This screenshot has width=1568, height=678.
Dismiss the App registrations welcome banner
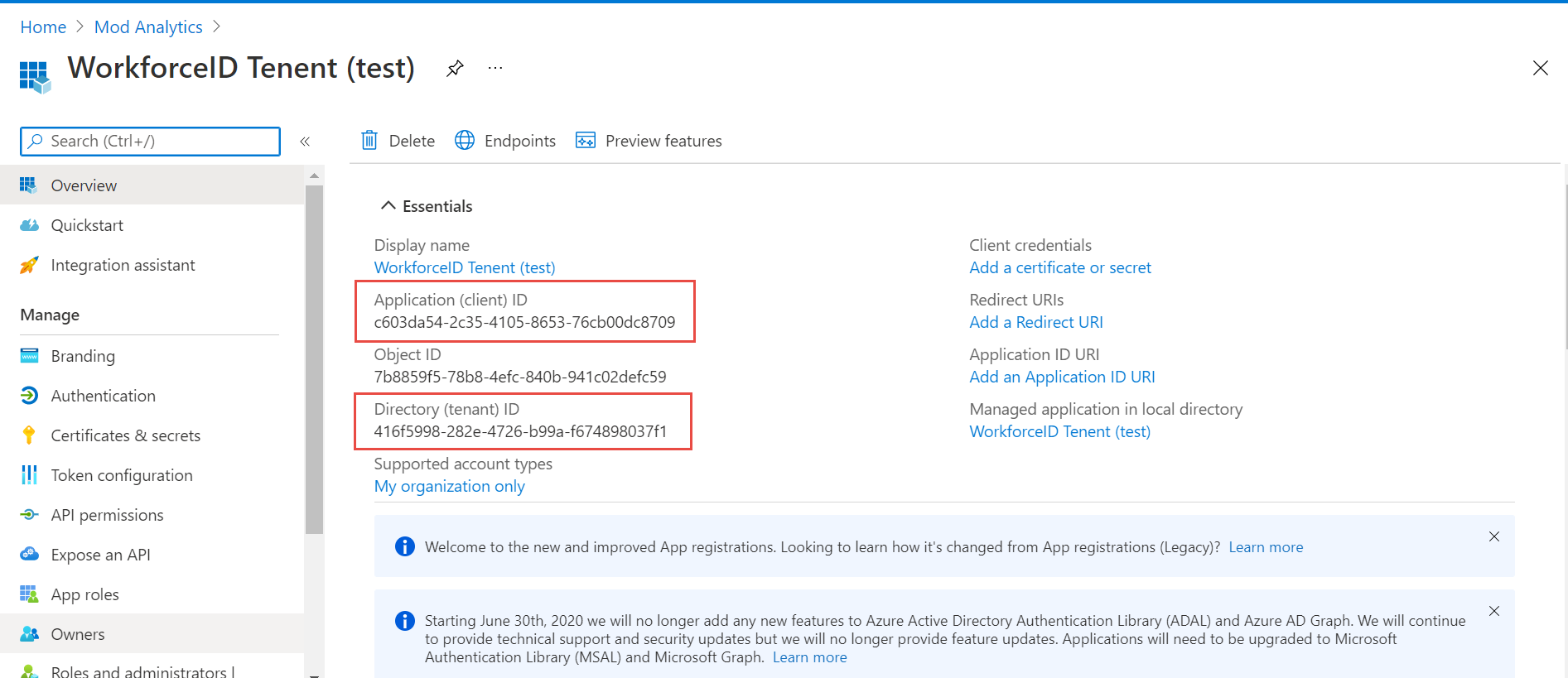pos(1494,536)
